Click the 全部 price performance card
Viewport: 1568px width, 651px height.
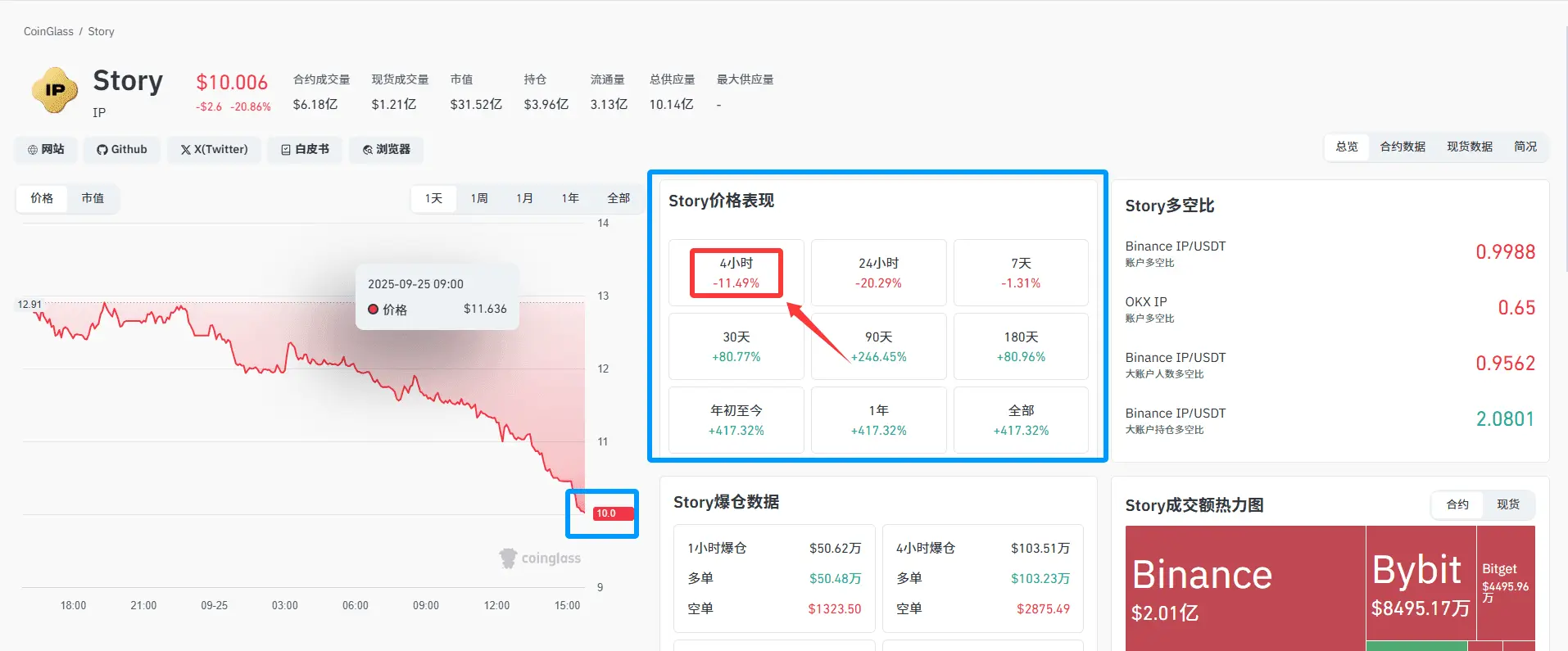pyautogui.click(x=1021, y=420)
